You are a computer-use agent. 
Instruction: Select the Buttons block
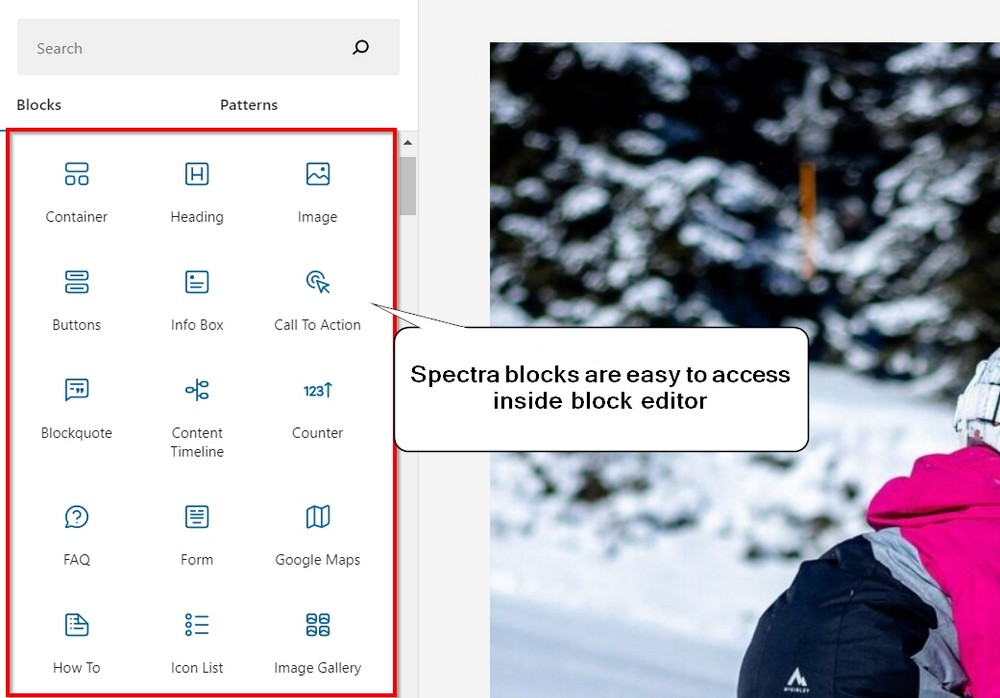76,298
